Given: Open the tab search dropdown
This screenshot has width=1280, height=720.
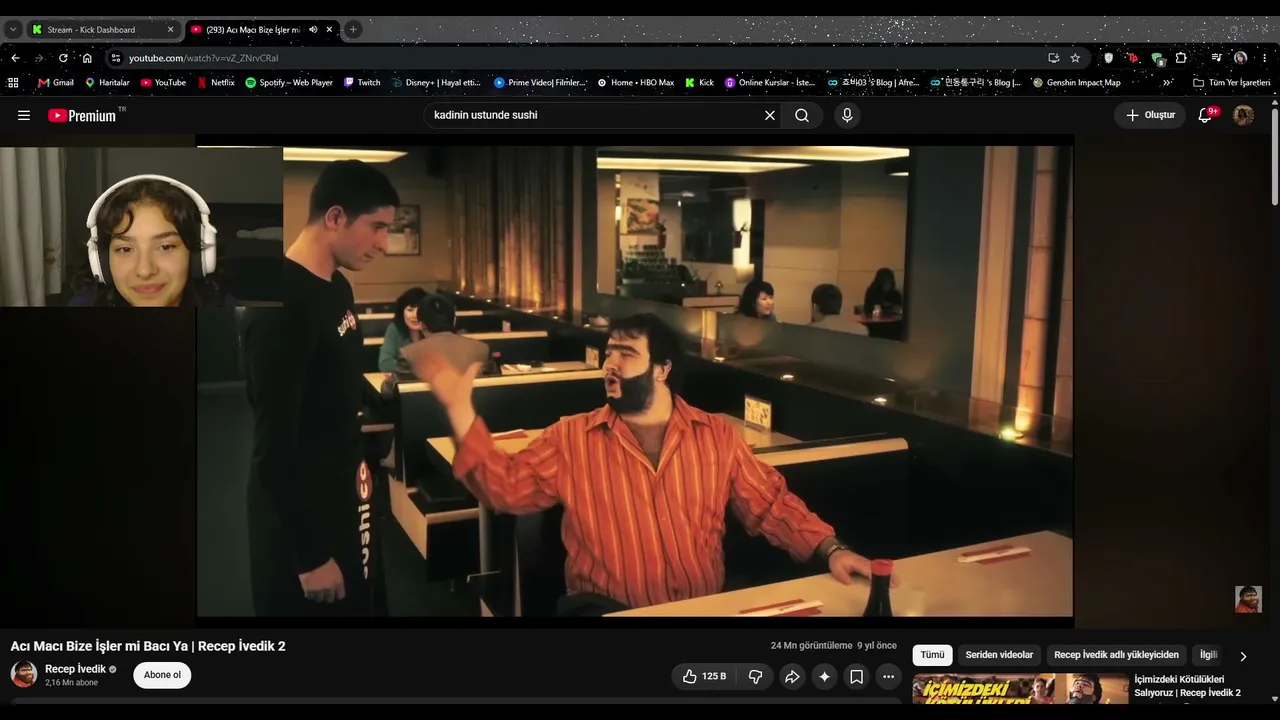Looking at the screenshot, I should (x=13, y=30).
